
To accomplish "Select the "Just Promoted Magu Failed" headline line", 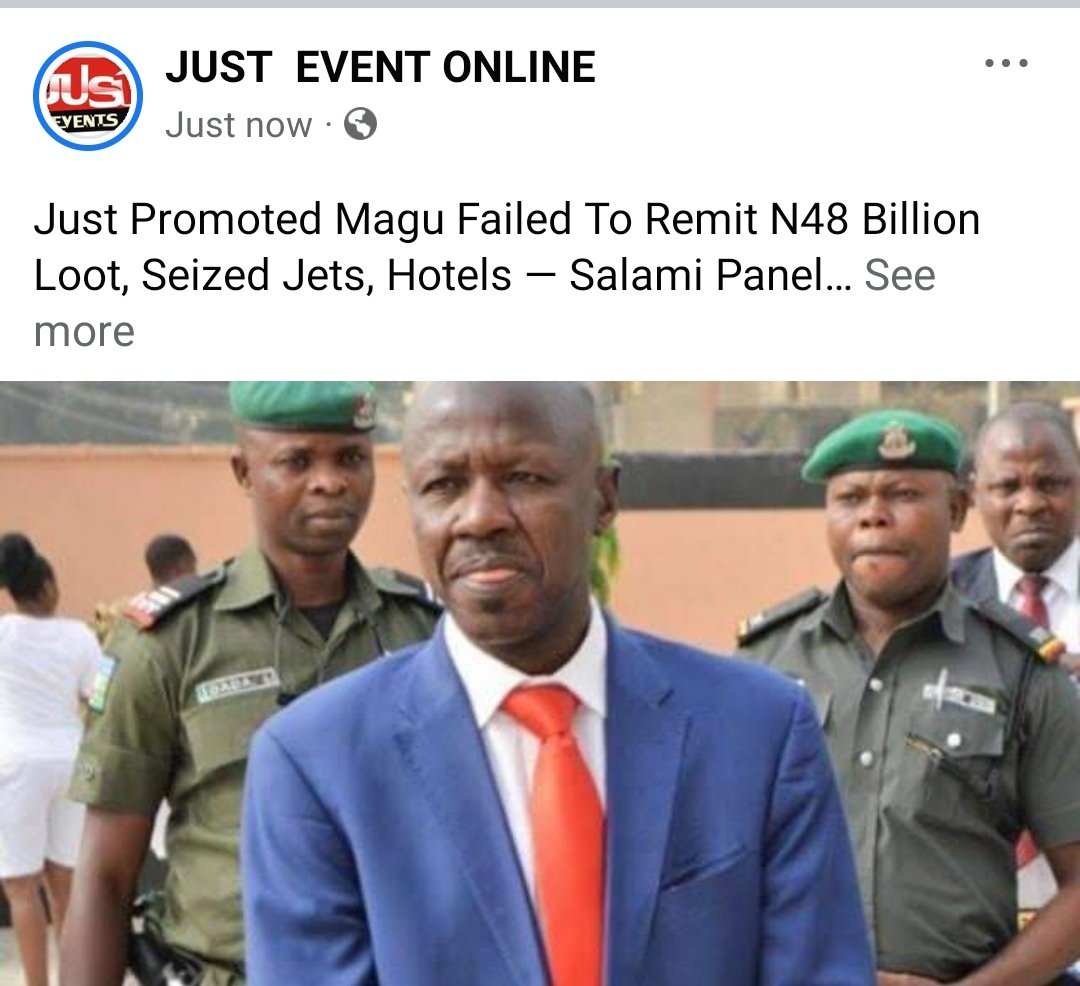I will [x=302, y=220].
